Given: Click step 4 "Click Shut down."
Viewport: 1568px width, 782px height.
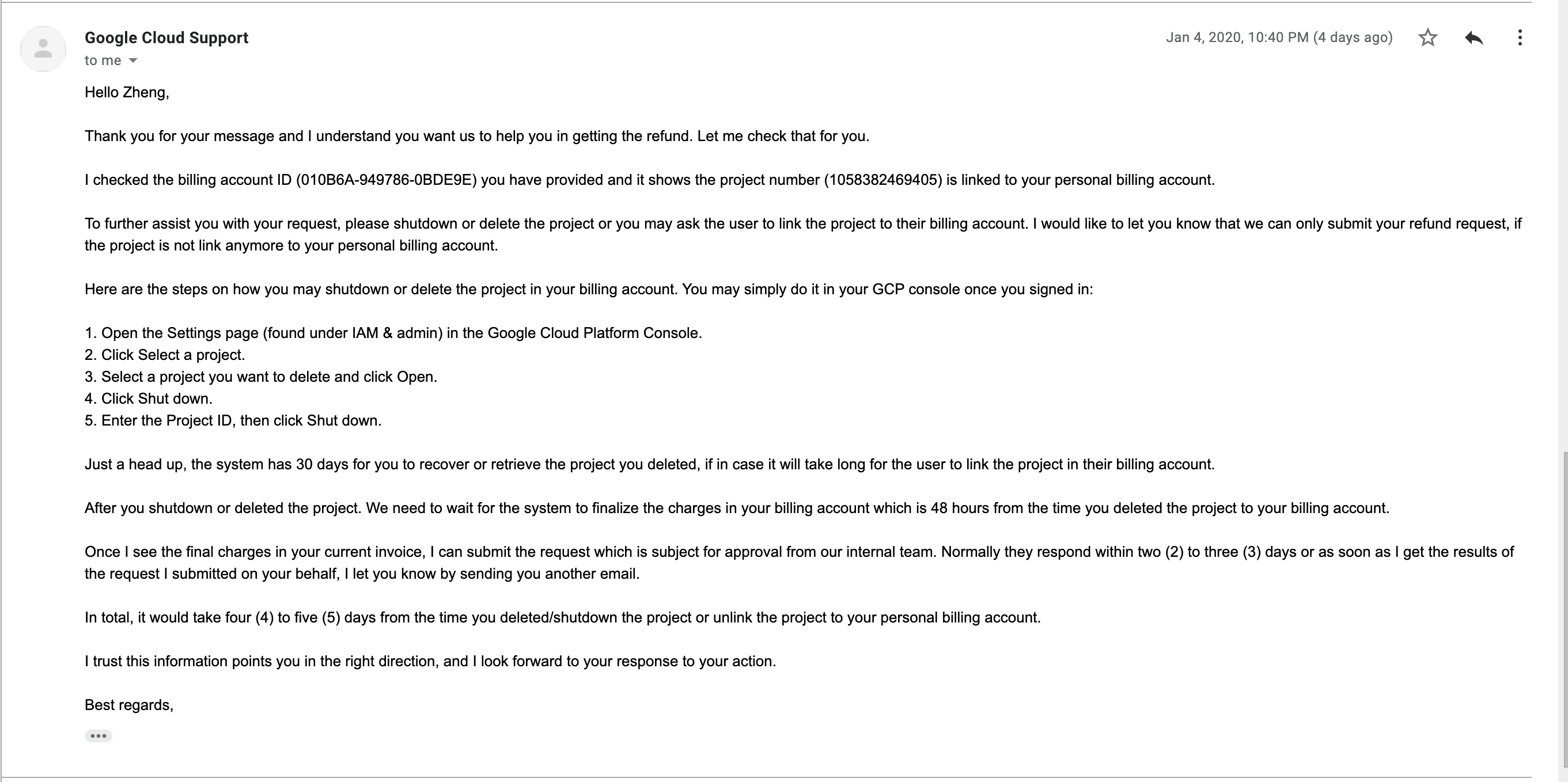Looking at the screenshot, I should 149,399.
